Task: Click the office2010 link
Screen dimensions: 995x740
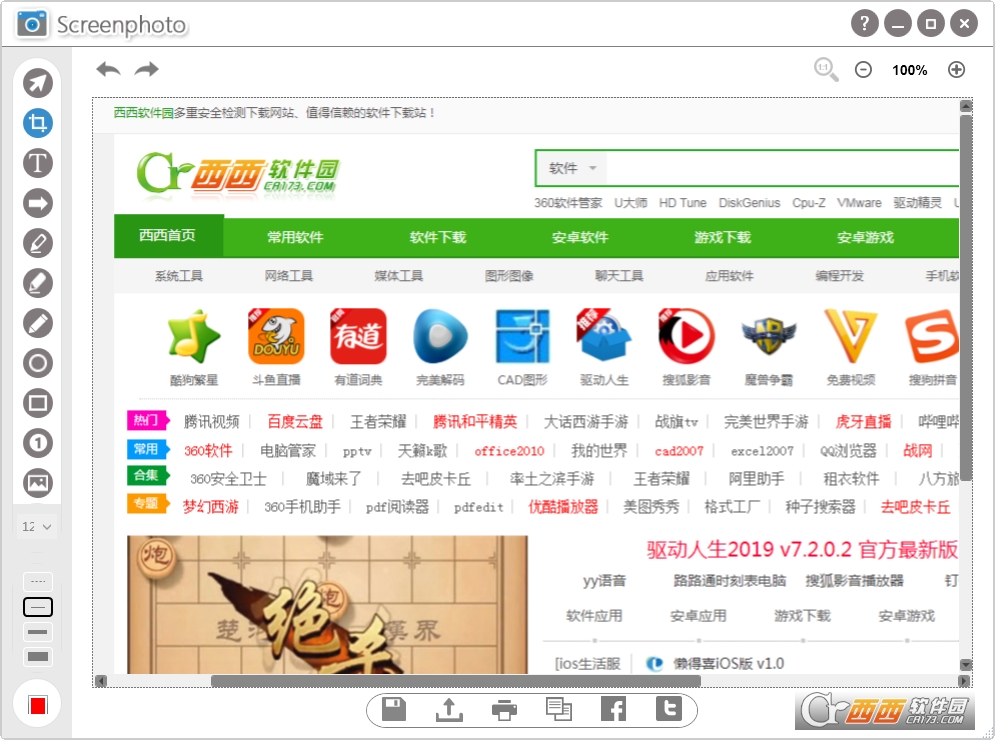Action: pyautogui.click(x=509, y=451)
